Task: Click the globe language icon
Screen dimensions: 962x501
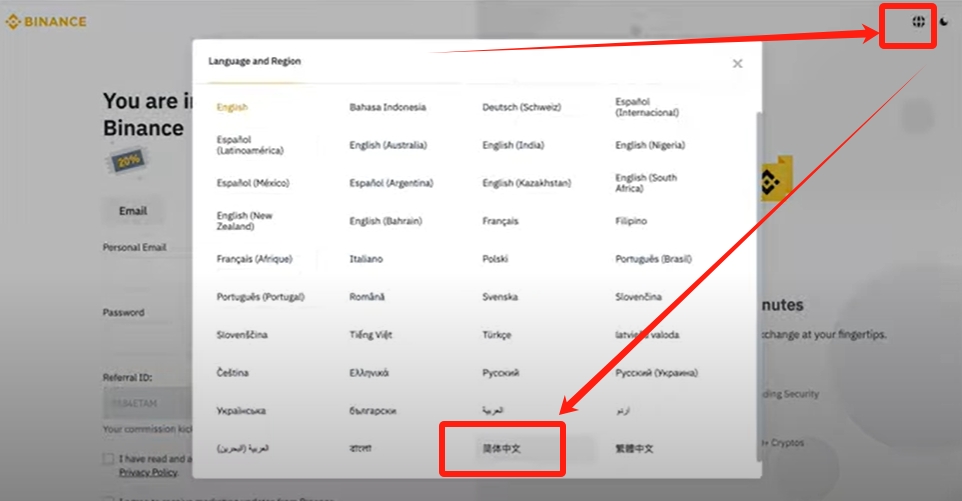Action: click(x=918, y=21)
